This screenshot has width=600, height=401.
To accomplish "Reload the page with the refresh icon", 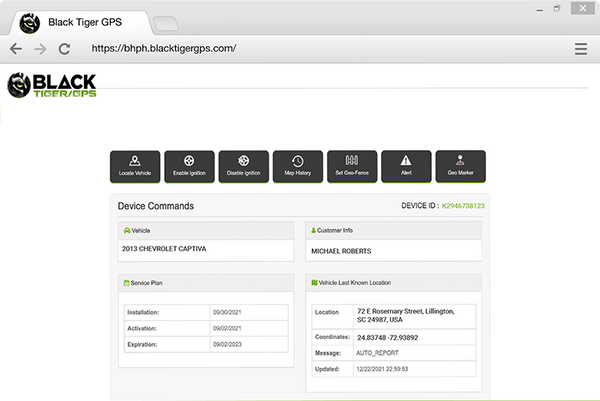I will pyautogui.click(x=64, y=49).
